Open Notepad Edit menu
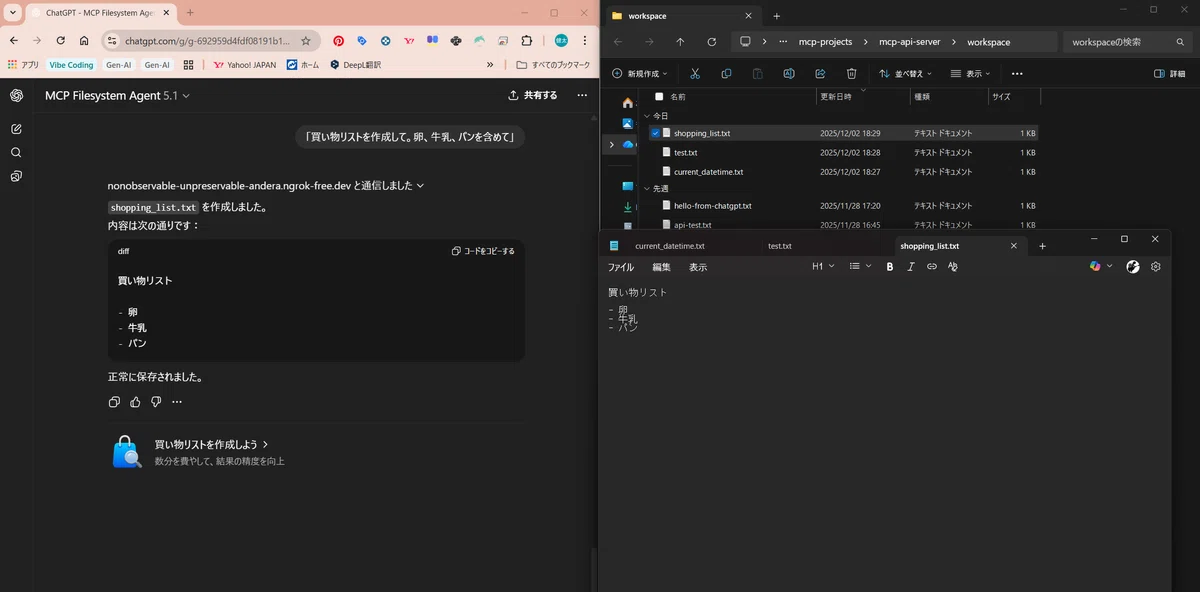Image resolution: width=1200 pixels, height=592 pixels. [x=662, y=267]
